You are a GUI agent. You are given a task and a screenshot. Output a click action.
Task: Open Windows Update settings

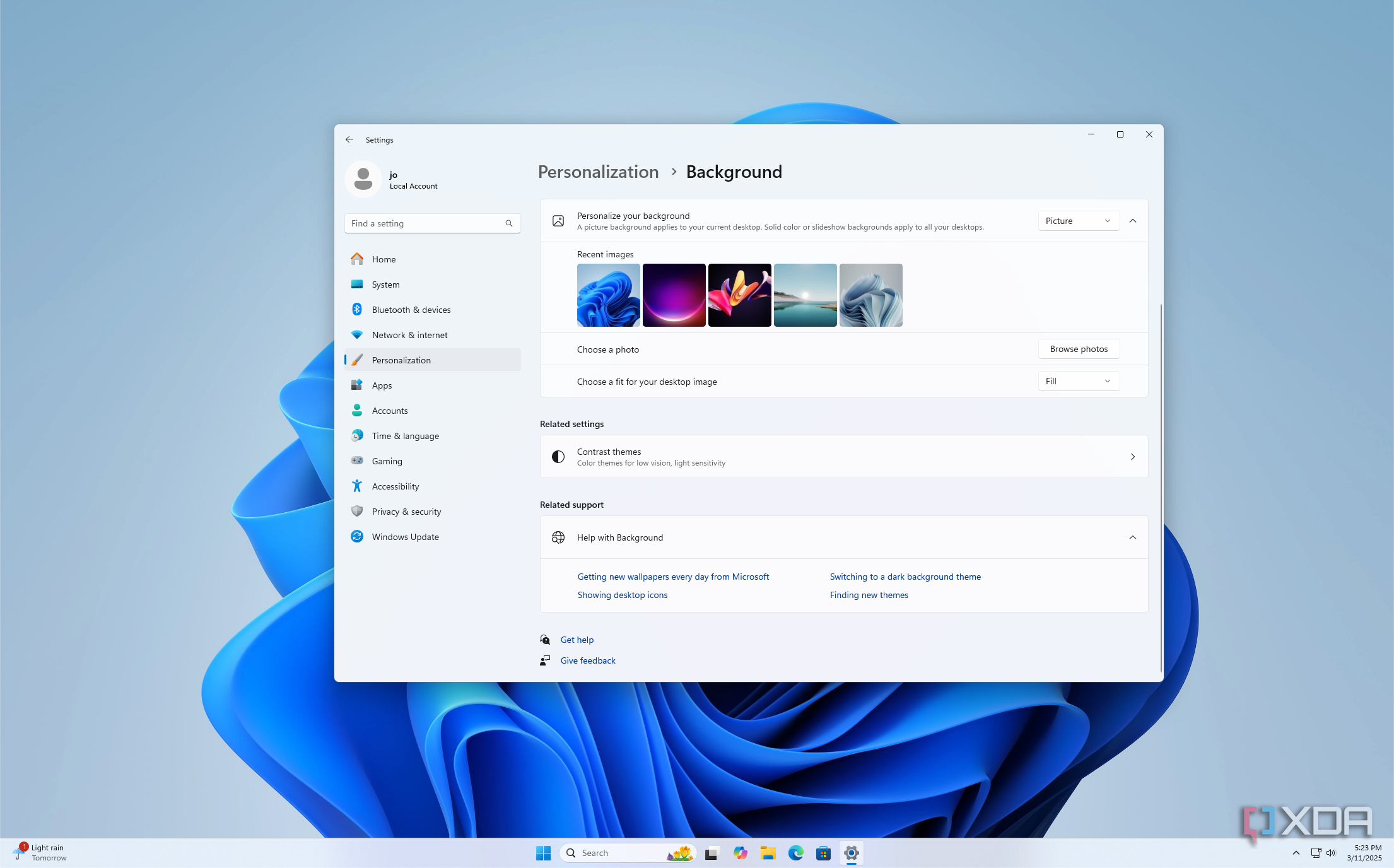click(x=433, y=537)
